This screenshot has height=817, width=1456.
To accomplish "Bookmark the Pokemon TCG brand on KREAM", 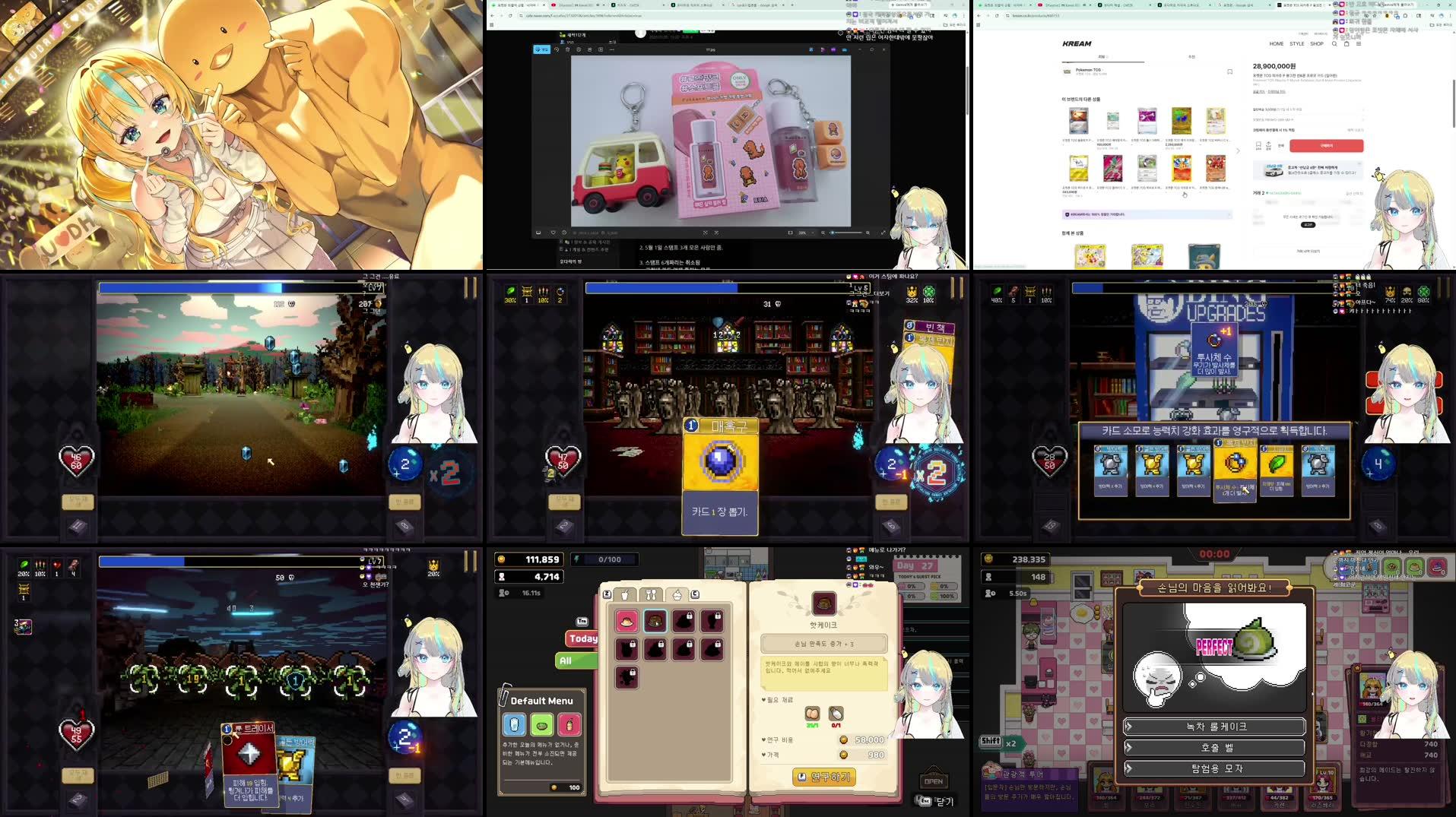I will point(1229,71).
